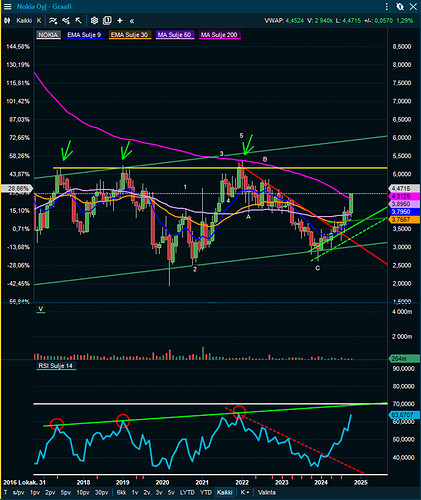Image resolution: width=421 pixels, height=500 pixels.
Task: Select the 'YTD' range button
Action: point(206,492)
